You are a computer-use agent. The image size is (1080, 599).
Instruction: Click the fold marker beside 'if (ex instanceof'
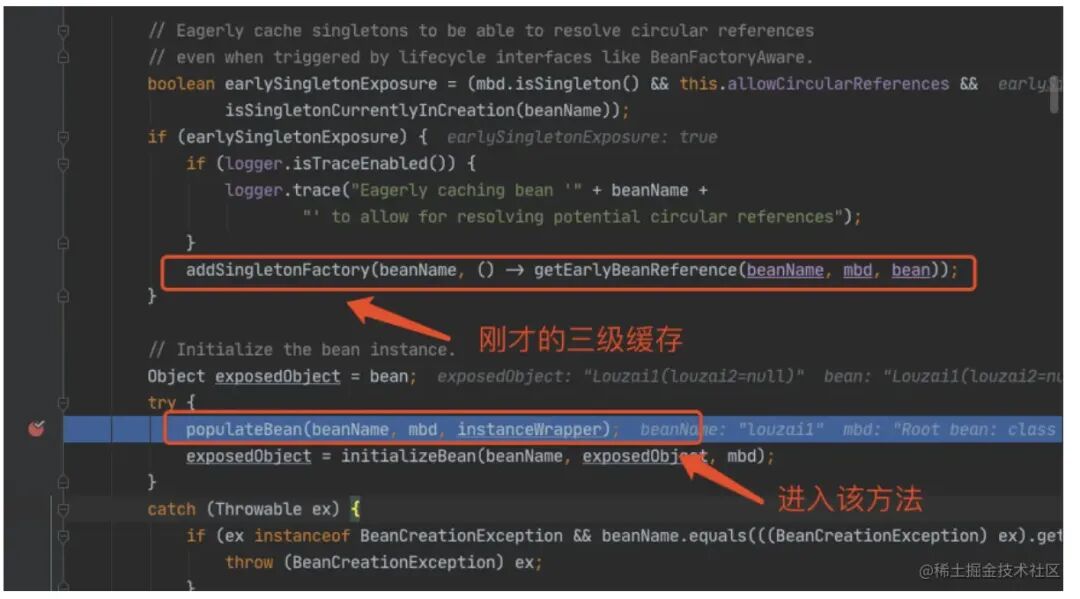click(63, 536)
